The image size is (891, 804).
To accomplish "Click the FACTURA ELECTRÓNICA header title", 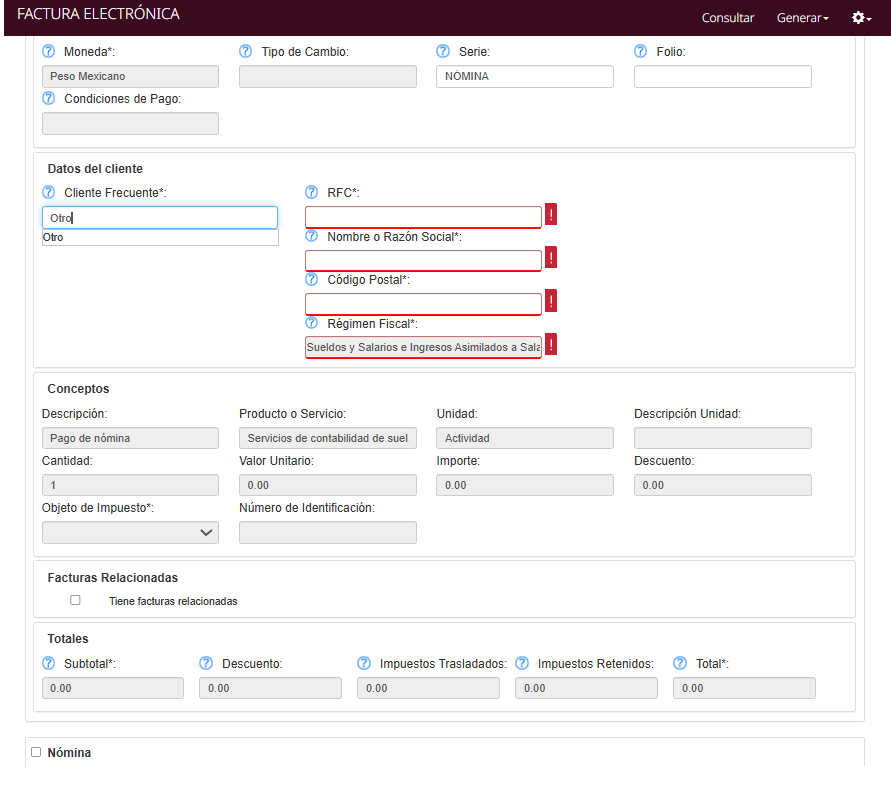I will [98, 14].
